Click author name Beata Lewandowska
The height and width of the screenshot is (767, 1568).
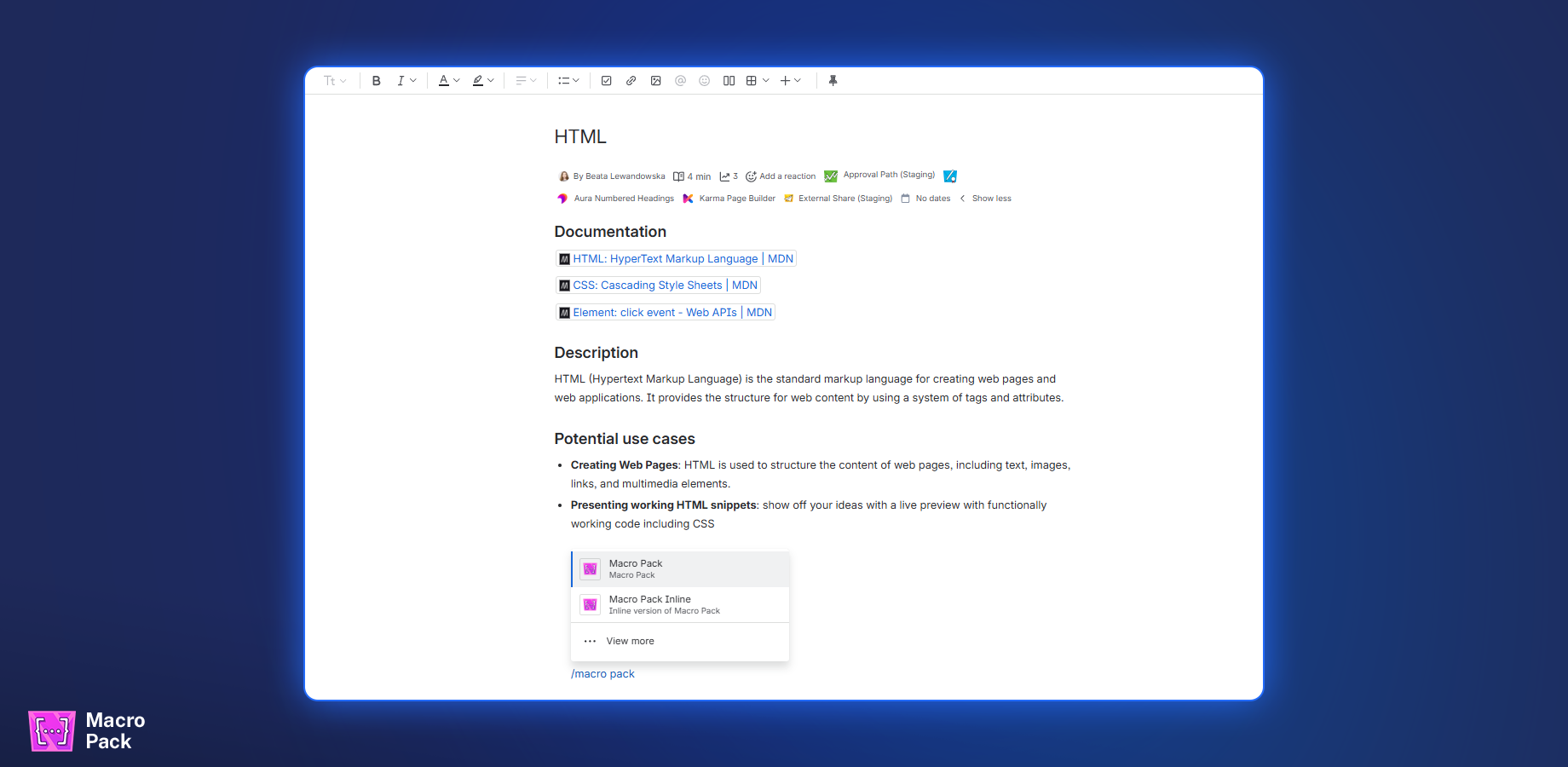[625, 176]
